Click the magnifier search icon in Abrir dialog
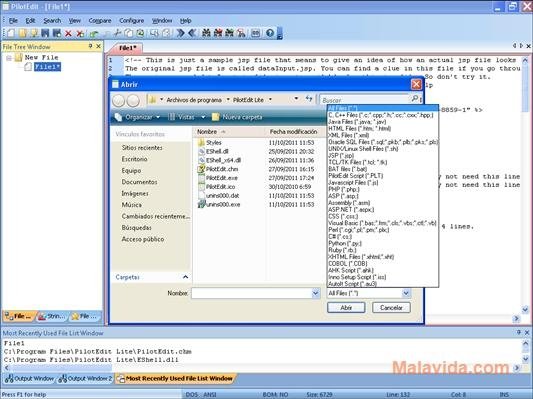Image resolution: width=533 pixels, height=399 pixels. tap(415, 99)
